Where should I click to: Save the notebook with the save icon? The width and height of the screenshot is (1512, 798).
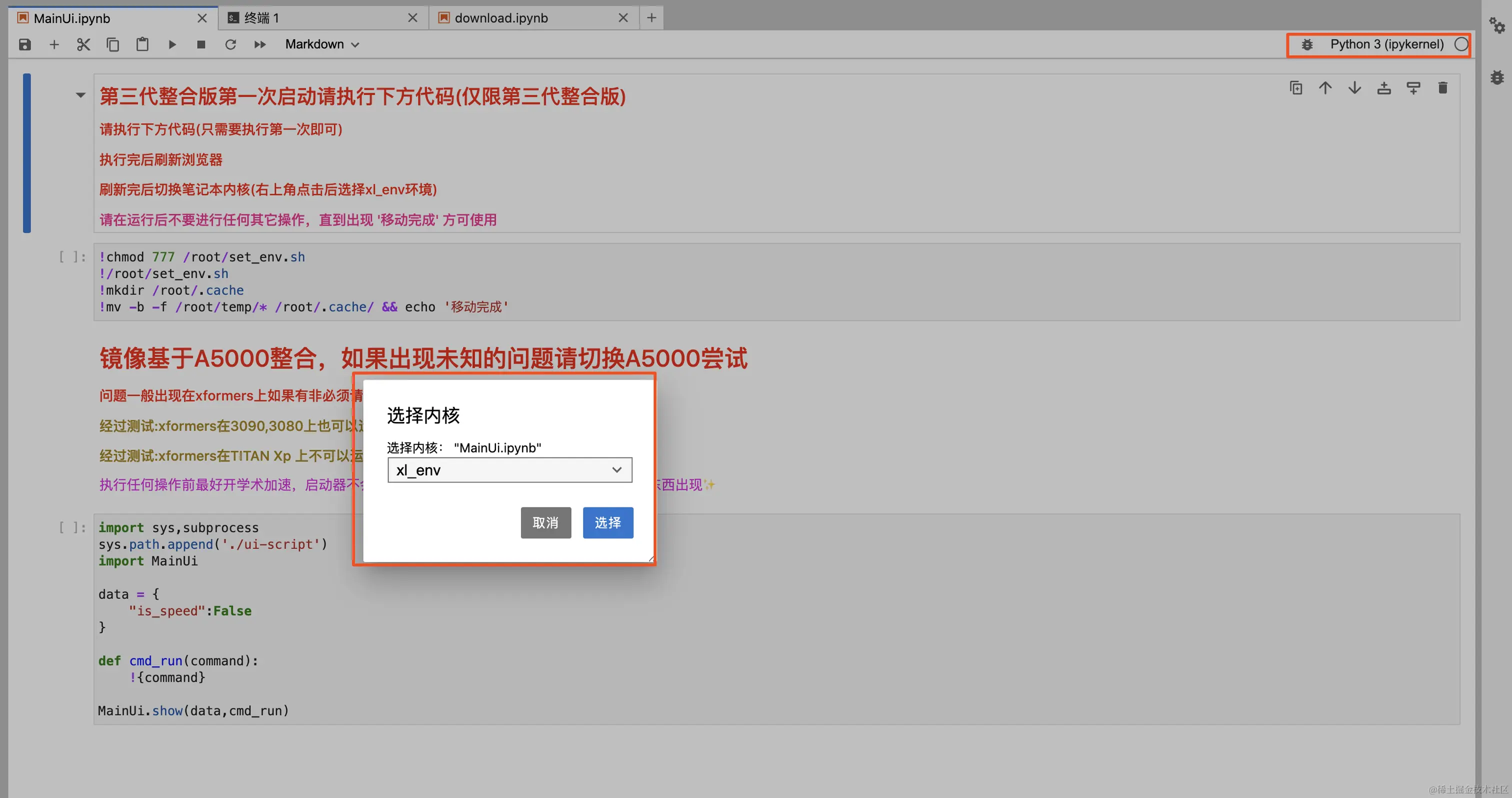point(24,44)
